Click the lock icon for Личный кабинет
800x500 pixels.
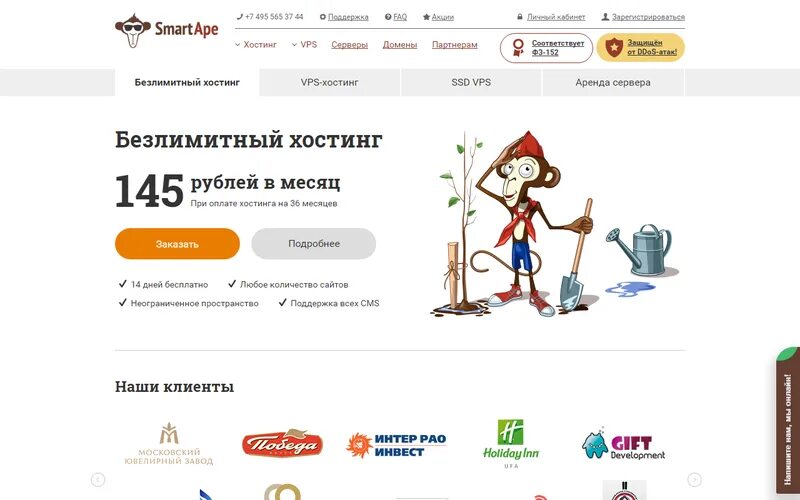tap(520, 17)
